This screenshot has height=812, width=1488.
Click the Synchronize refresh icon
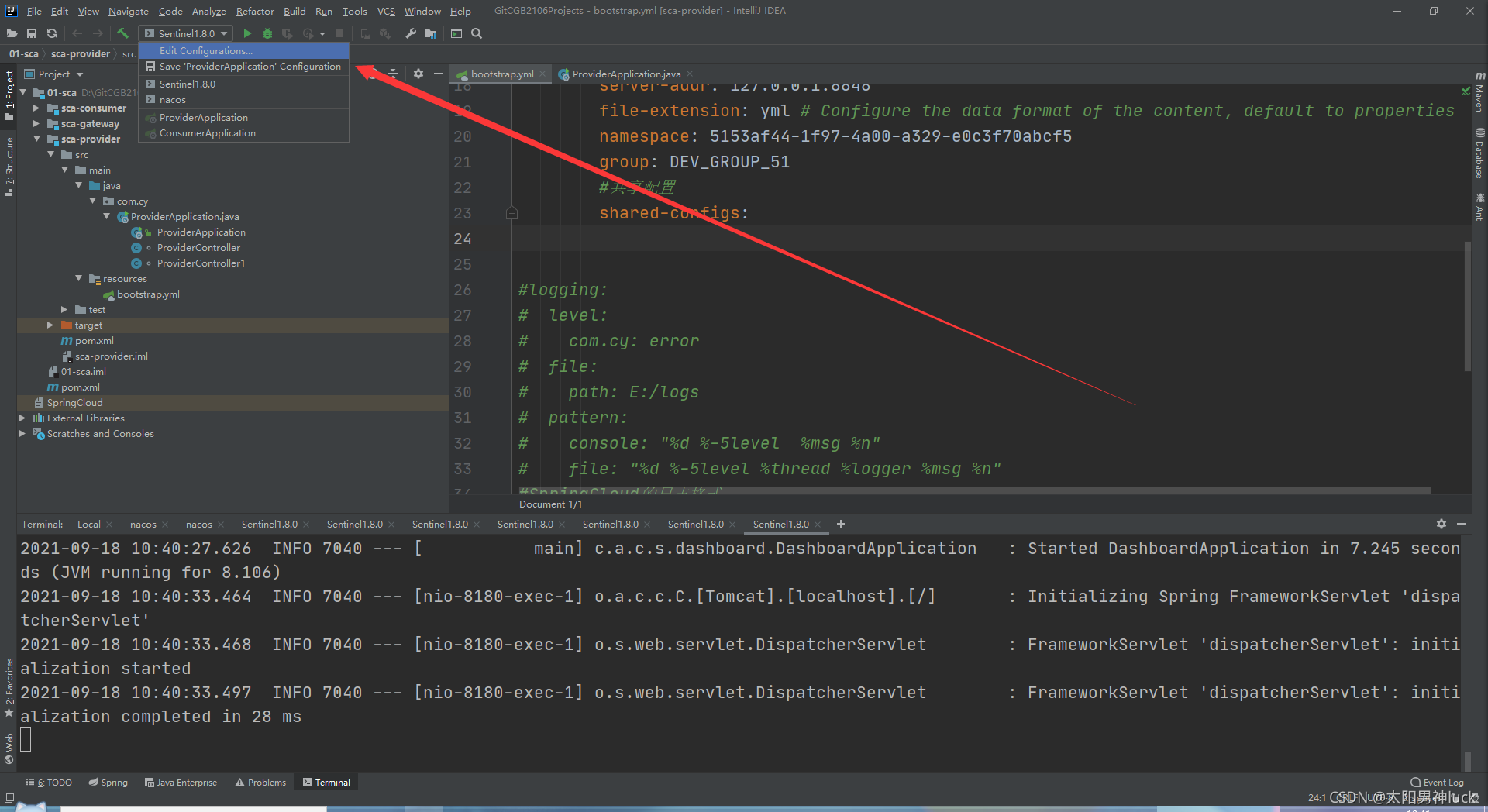pyautogui.click(x=52, y=33)
